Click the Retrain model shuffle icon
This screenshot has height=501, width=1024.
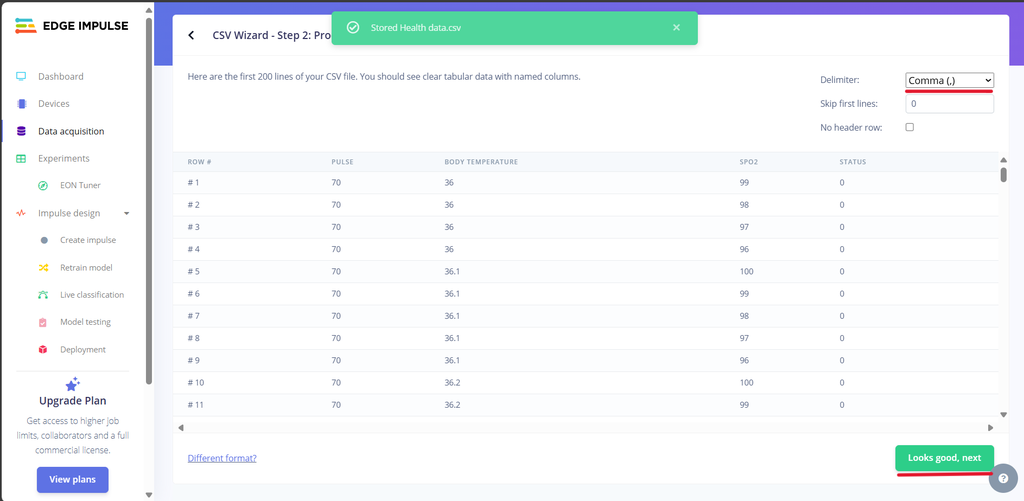pyautogui.click(x=43, y=268)
